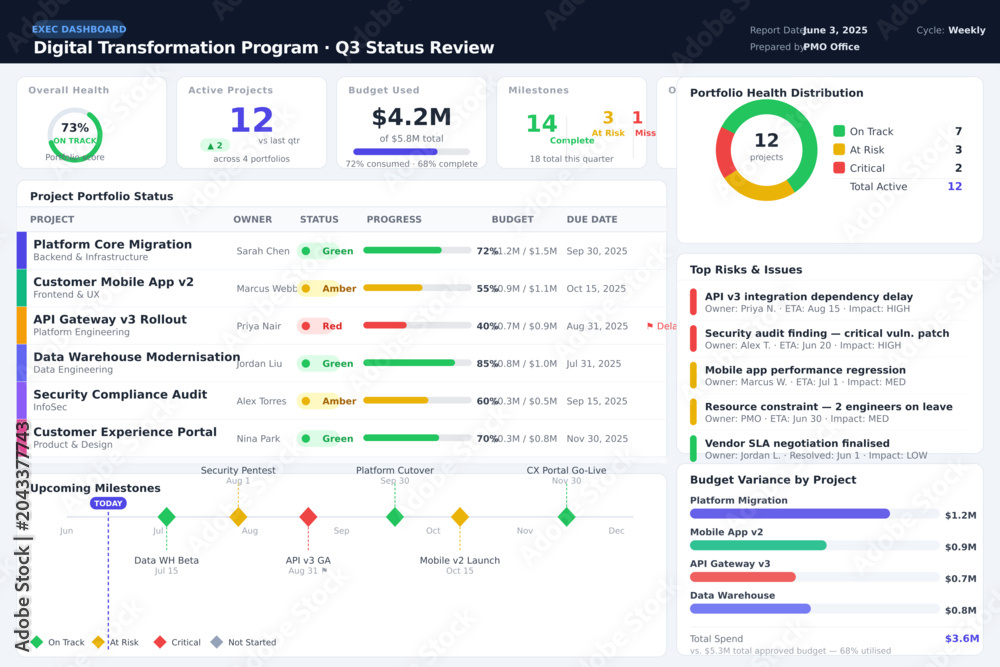
Task: Select the amber Security Pentest diamond marker
Action: 238,517
